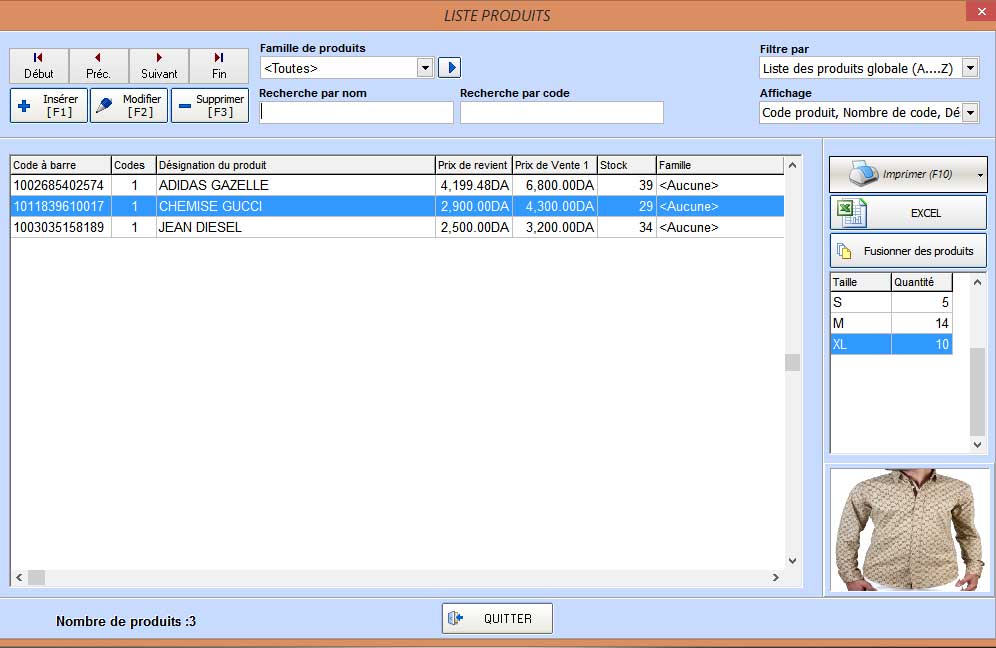Click price 6,800.00DA cell
996x648 pixels.
tap(555, 186)
